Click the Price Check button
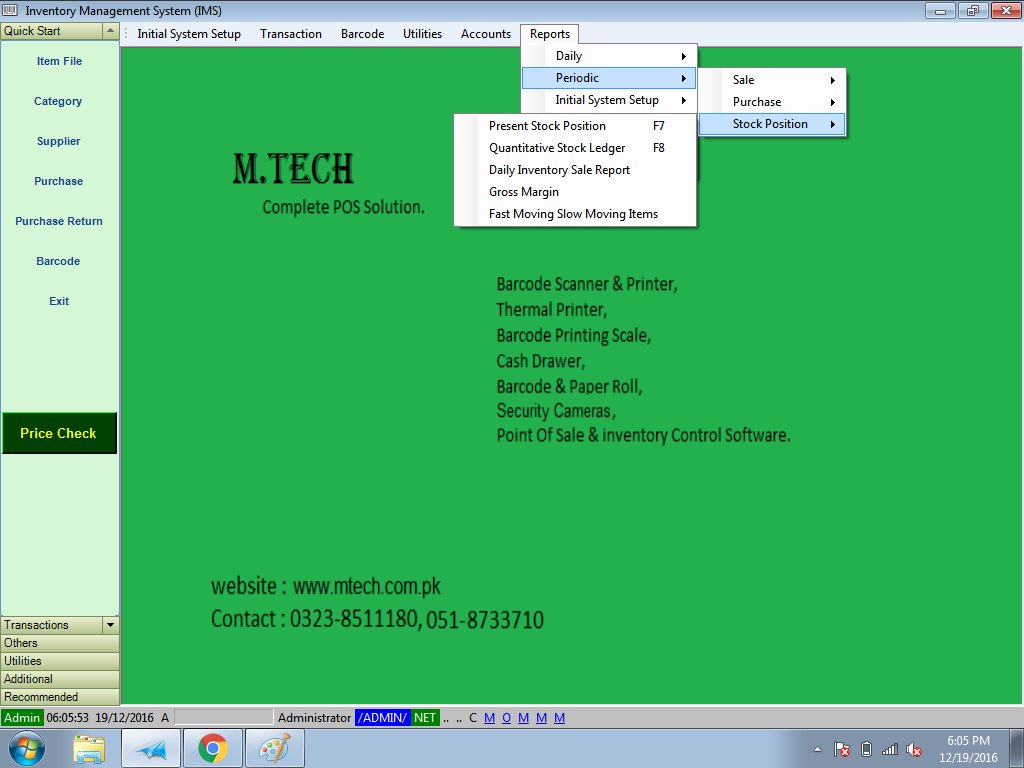1024x768 pixels. [x=59, y=433]
